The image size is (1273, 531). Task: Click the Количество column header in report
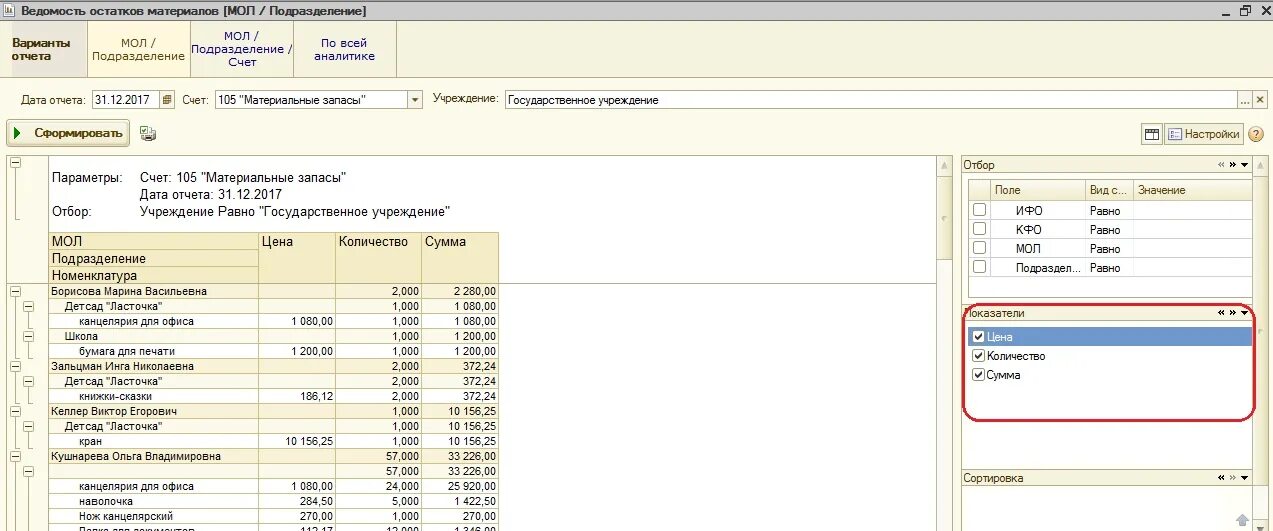[x=377, y=258]
